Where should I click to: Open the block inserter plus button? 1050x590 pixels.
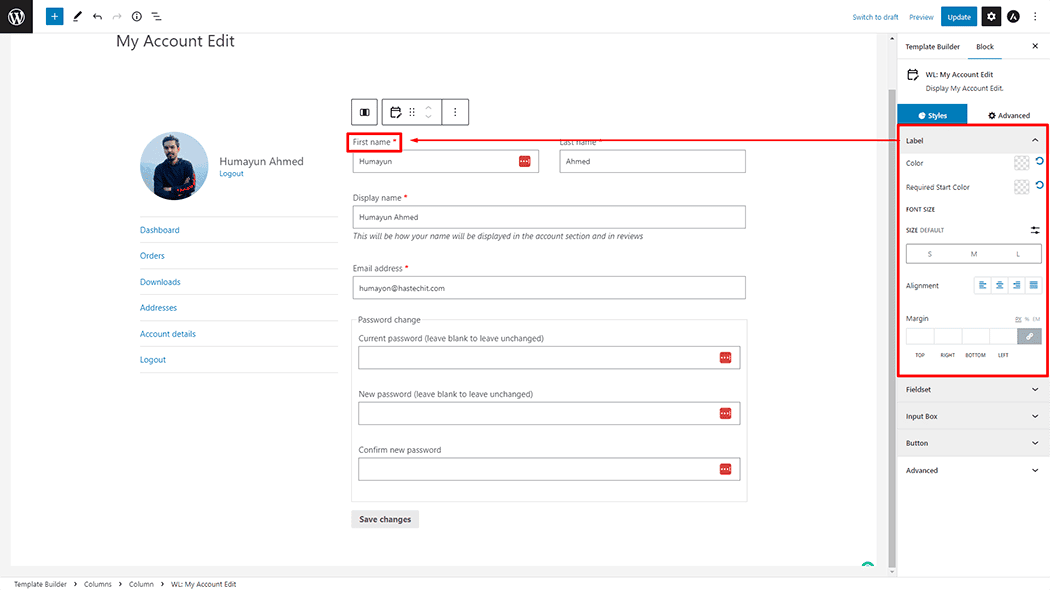(x=54, y=17)
